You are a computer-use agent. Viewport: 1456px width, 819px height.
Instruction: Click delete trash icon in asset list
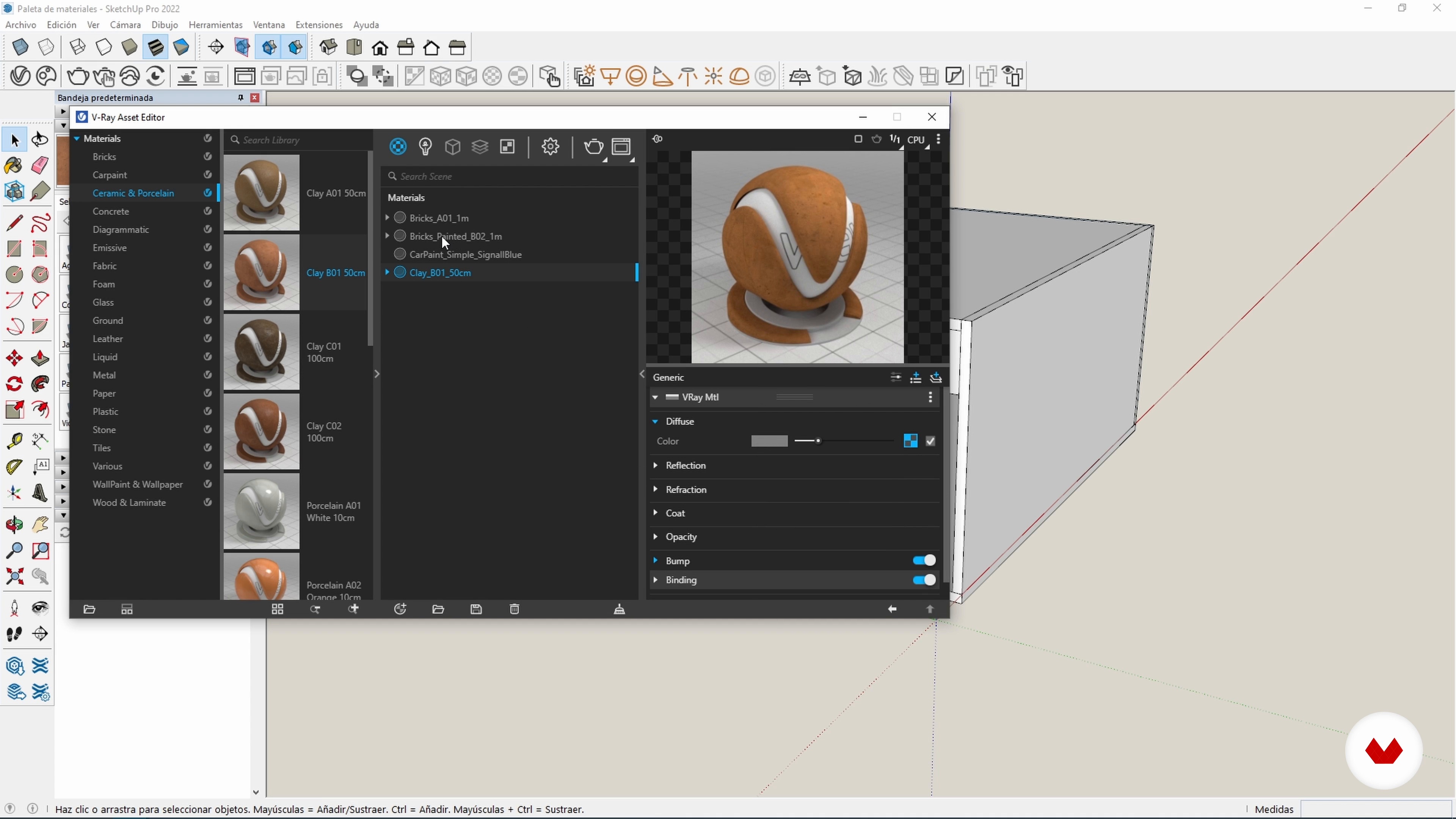pos(515,609)
